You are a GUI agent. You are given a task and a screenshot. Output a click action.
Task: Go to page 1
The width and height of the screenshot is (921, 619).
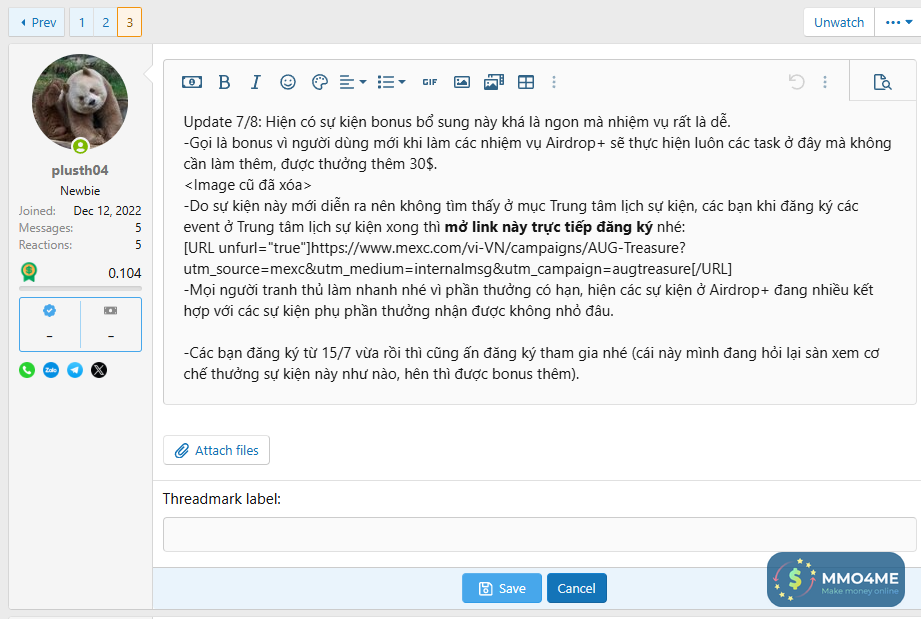coord(82,22)
